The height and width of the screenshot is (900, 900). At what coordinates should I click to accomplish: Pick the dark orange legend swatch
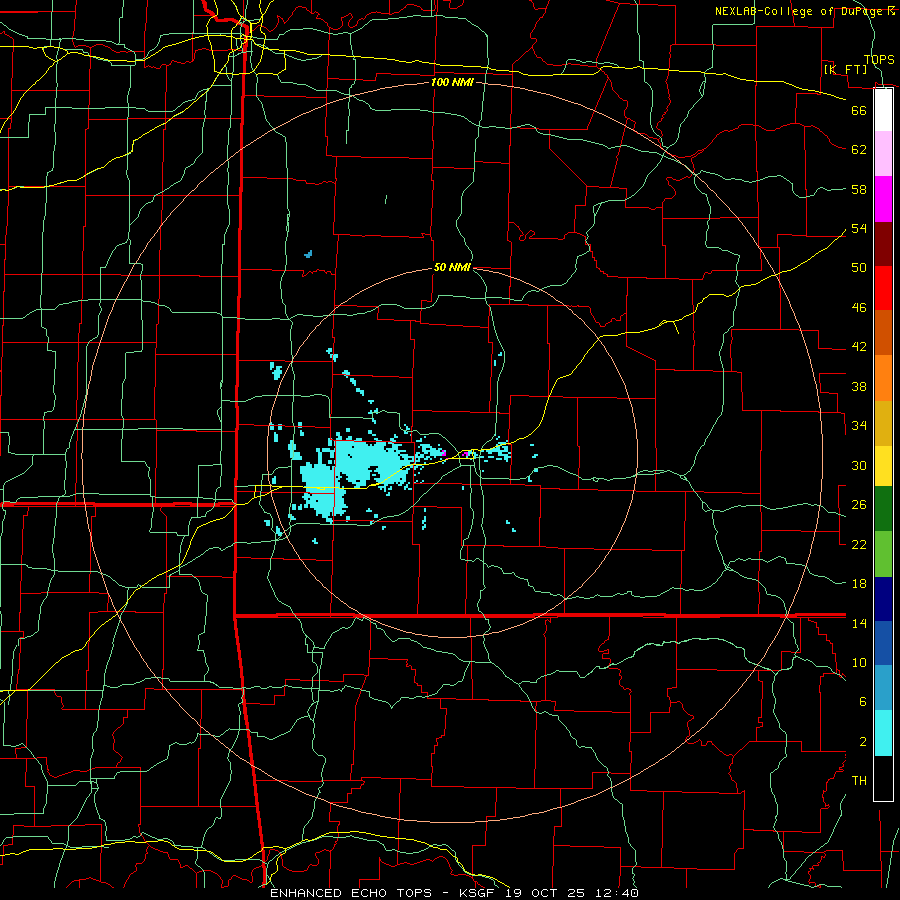click(x=883, y=333)
